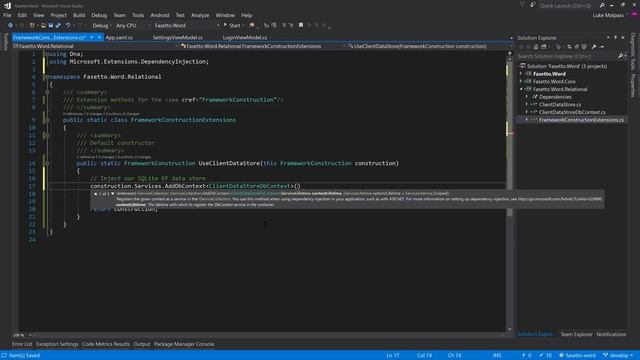
Task: Click the develop branch indicator in the status bar
Action: 619,355
